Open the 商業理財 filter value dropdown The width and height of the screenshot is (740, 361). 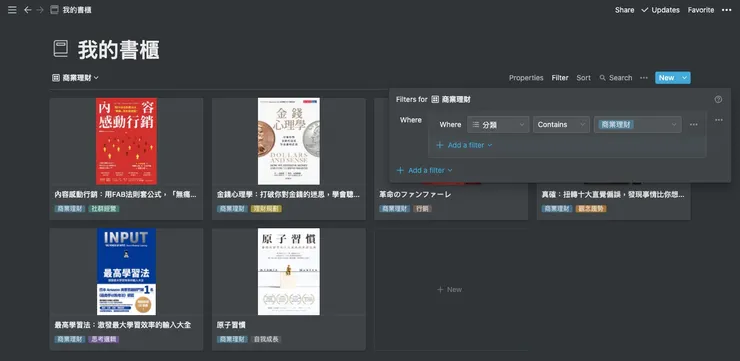[x=638, y=125]
